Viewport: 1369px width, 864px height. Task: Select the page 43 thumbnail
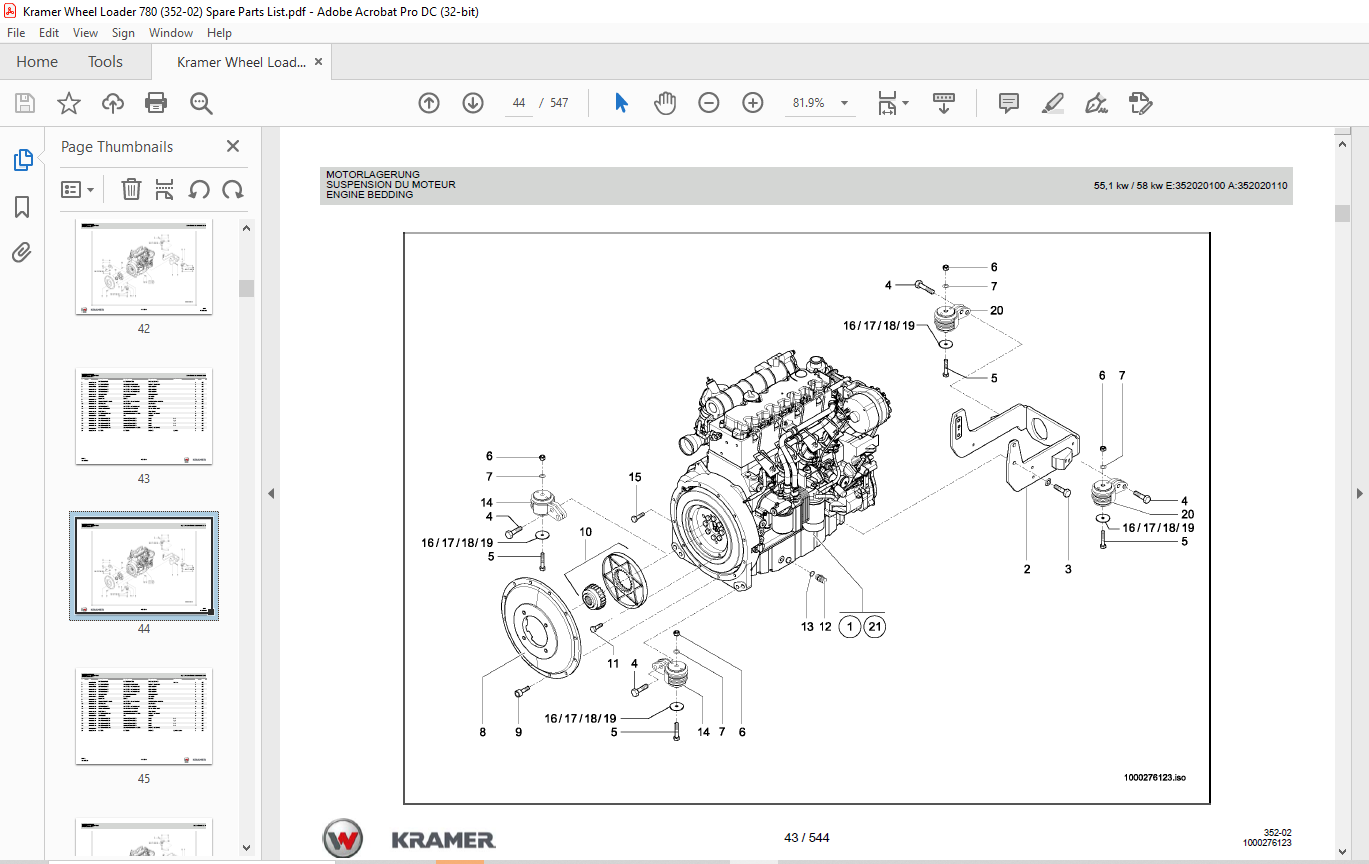[x=144, y=416]
